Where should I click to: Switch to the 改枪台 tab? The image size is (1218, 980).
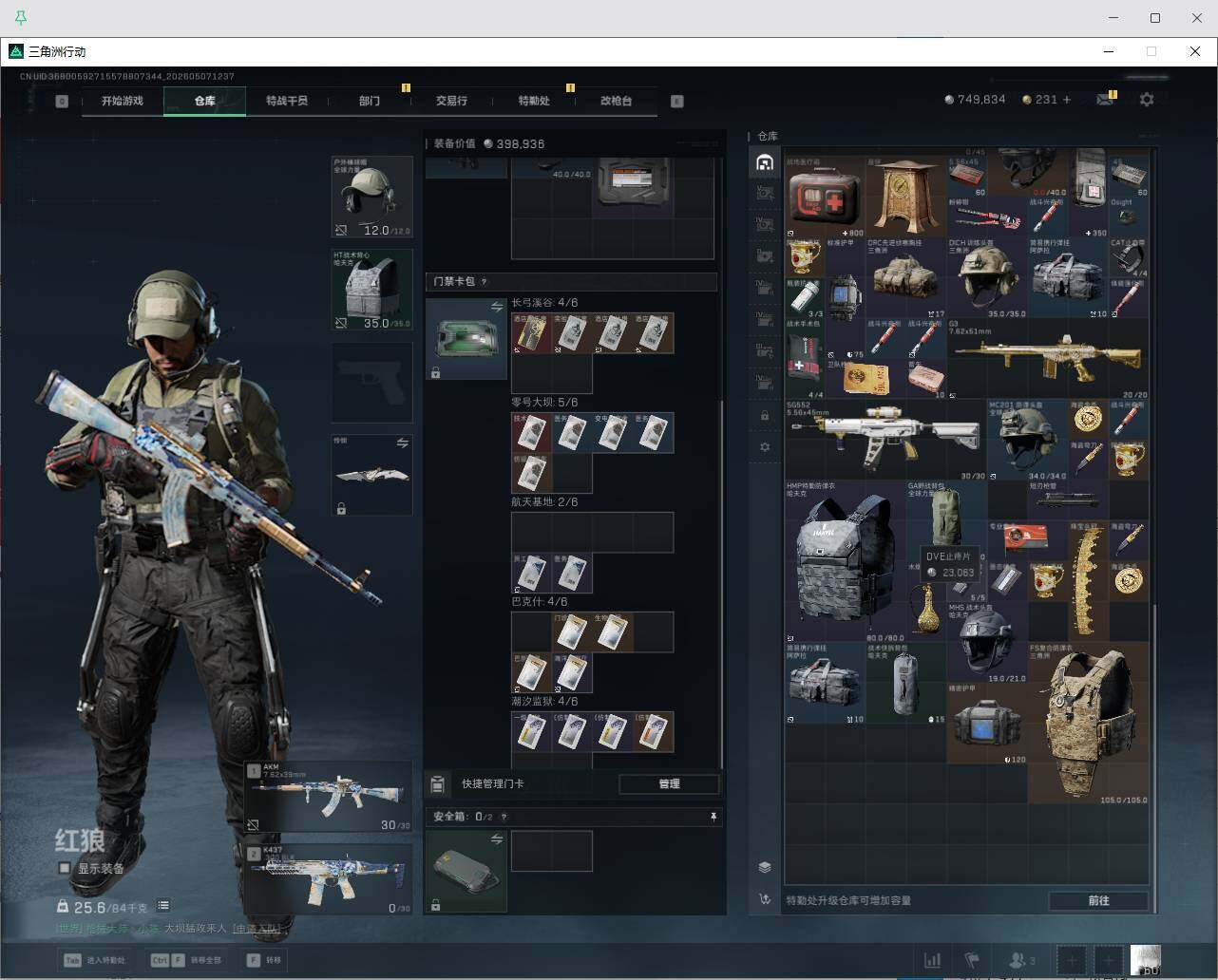pos(616,101)
